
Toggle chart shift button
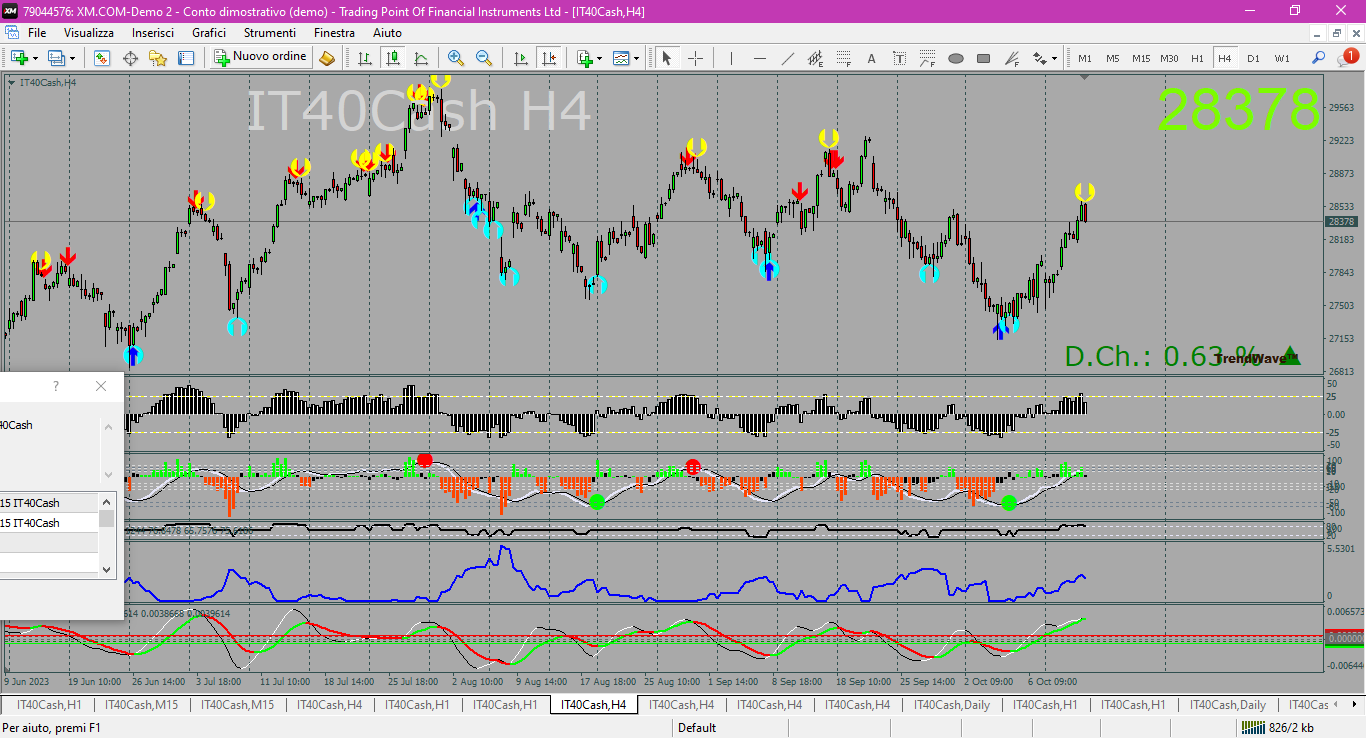coord(548,58)
